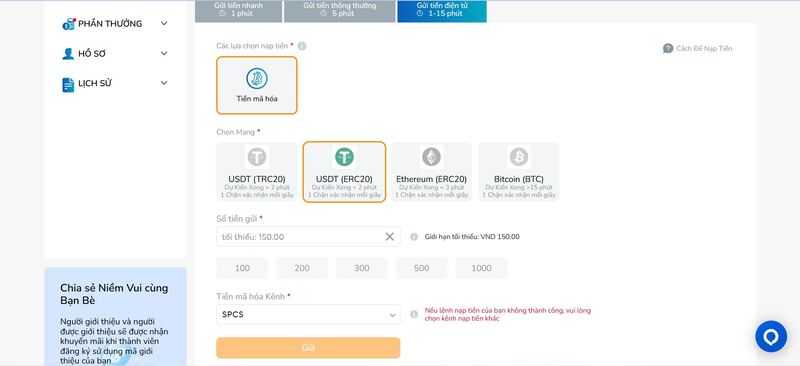Submit deposit with Gửi button
This screenshot has height=366, width=800.
308,348
